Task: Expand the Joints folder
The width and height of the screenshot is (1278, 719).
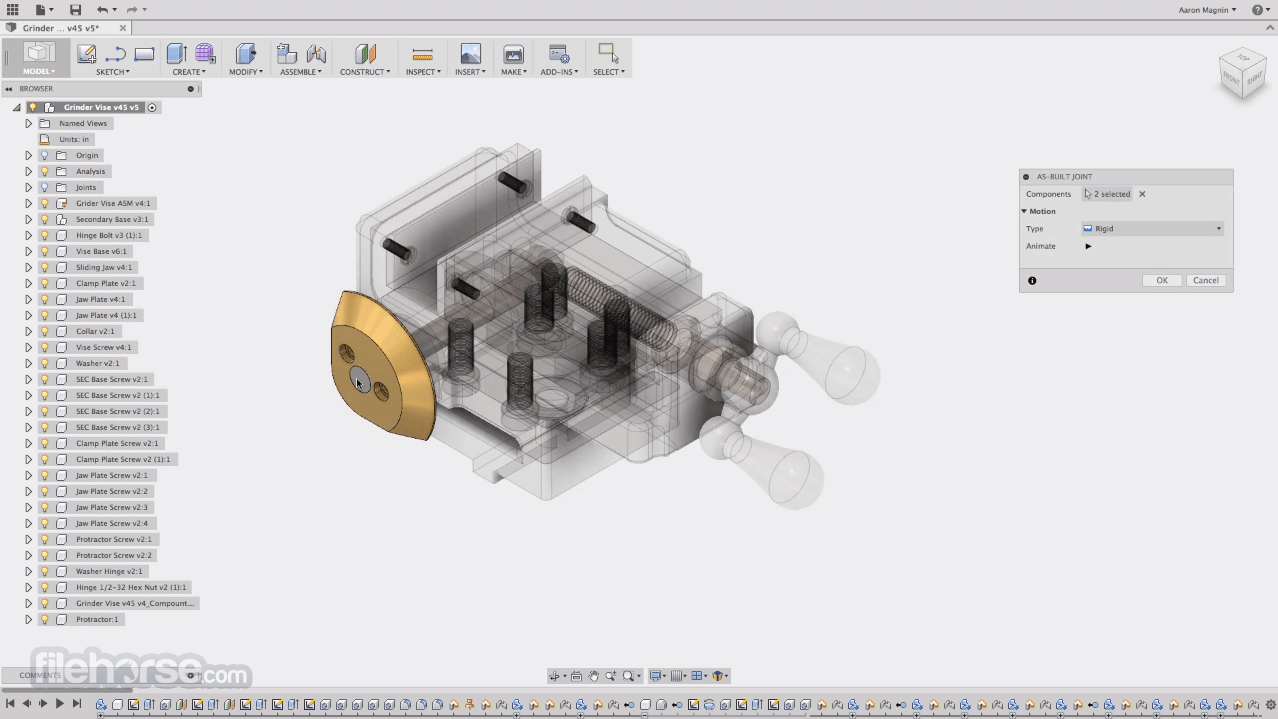Action: 28,187
